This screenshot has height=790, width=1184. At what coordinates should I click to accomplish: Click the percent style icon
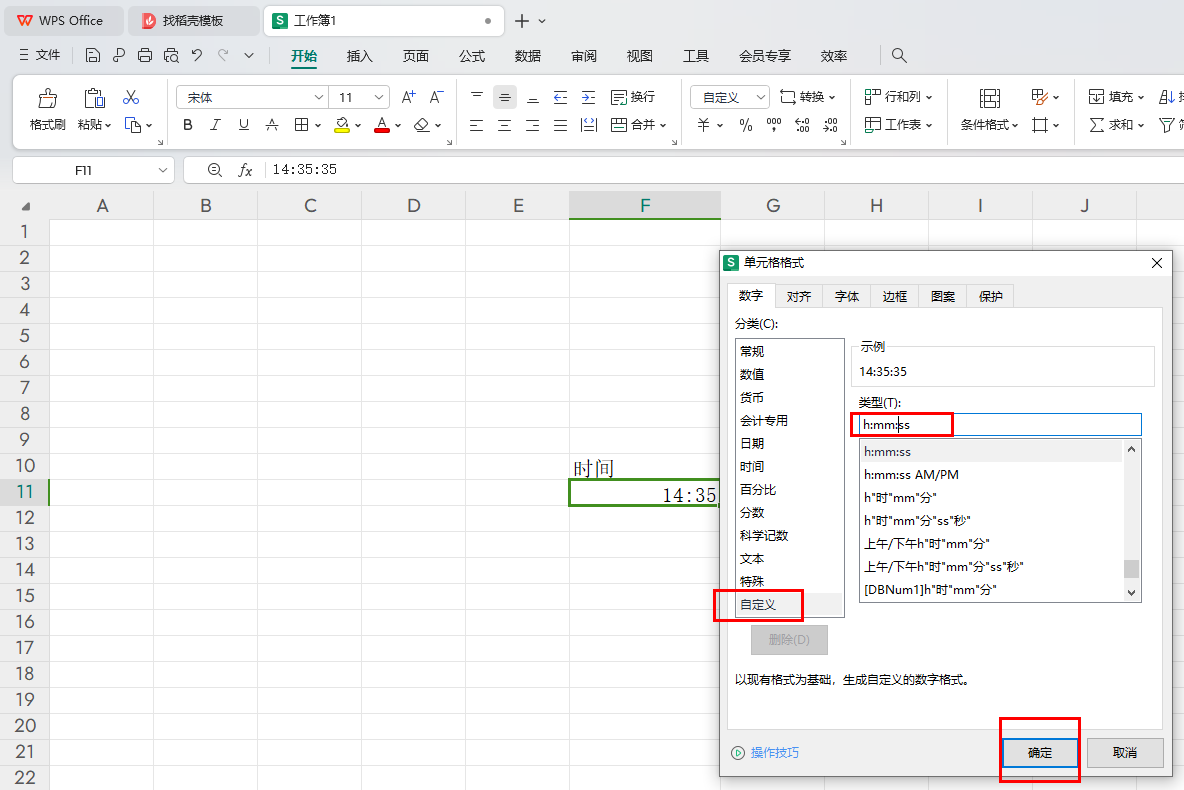pyautogui.click(x=745, y=125)
